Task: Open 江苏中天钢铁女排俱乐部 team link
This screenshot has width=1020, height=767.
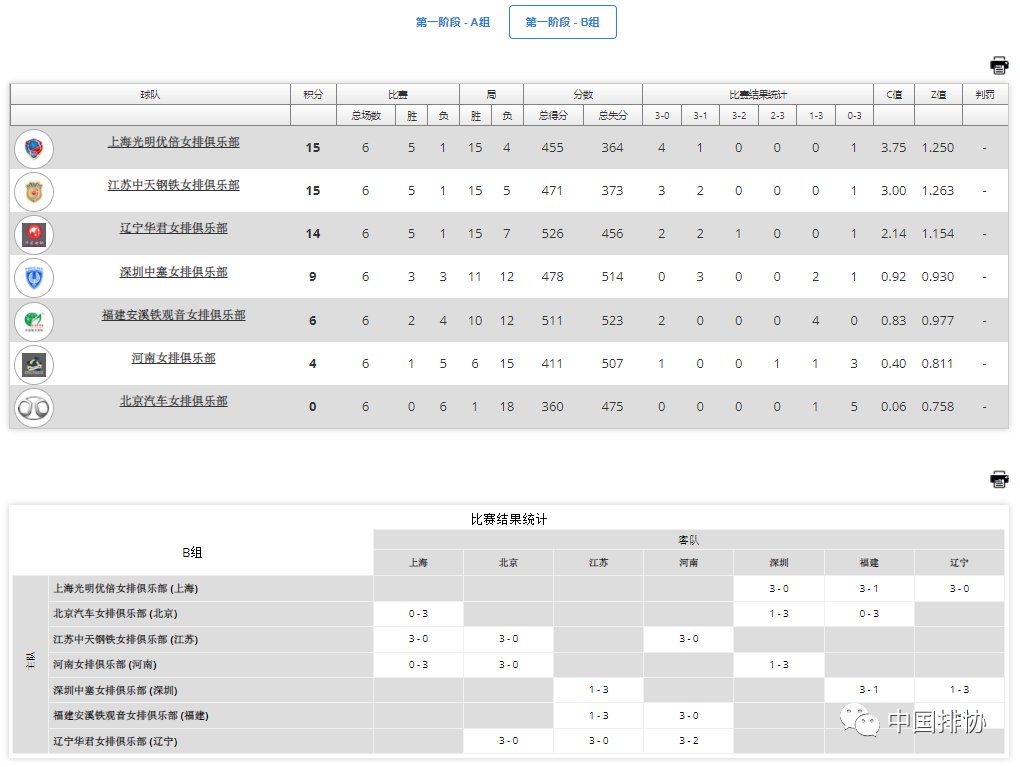Action: [173, 185]
